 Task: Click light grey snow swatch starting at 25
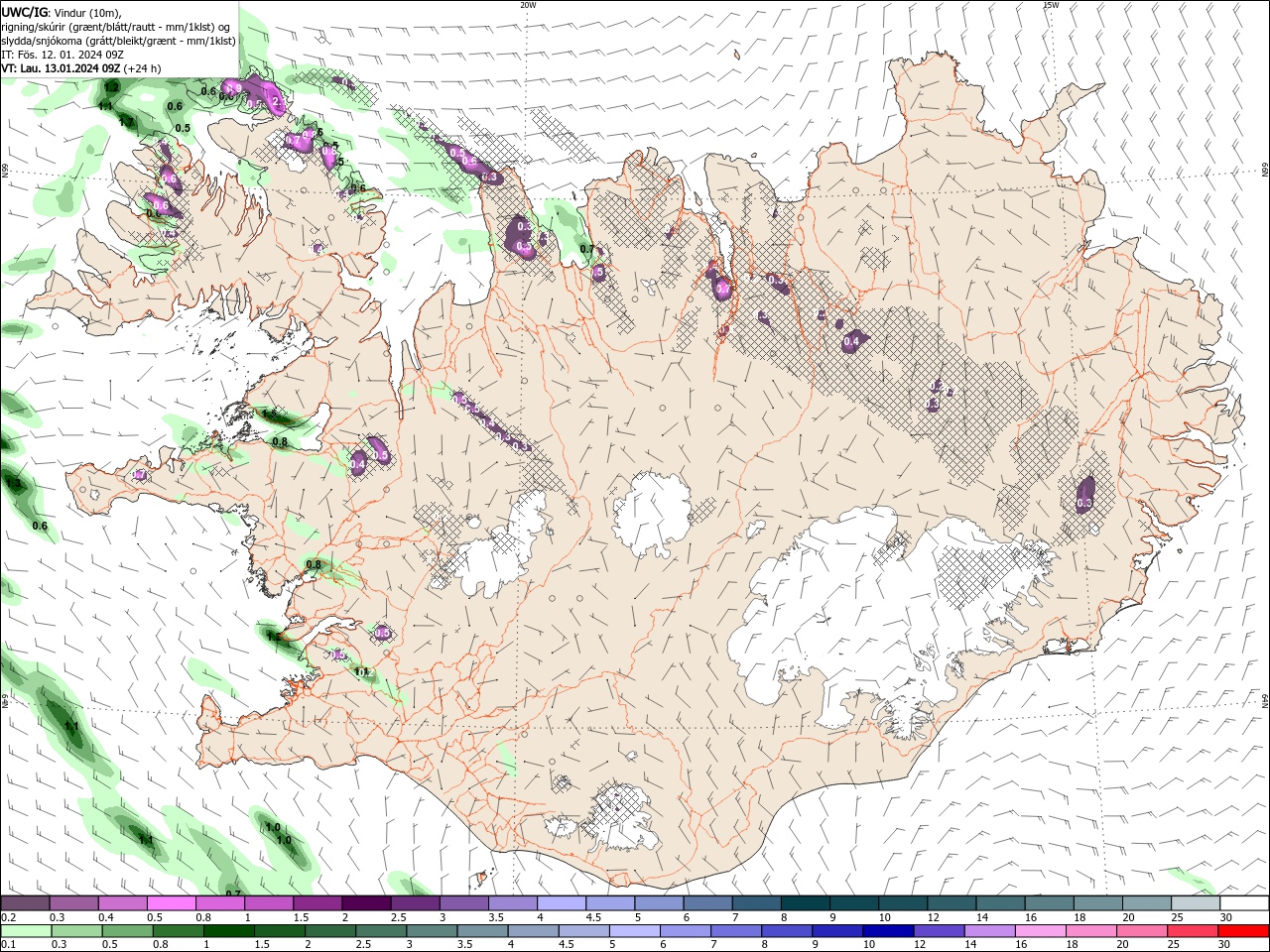[1196, 903]
